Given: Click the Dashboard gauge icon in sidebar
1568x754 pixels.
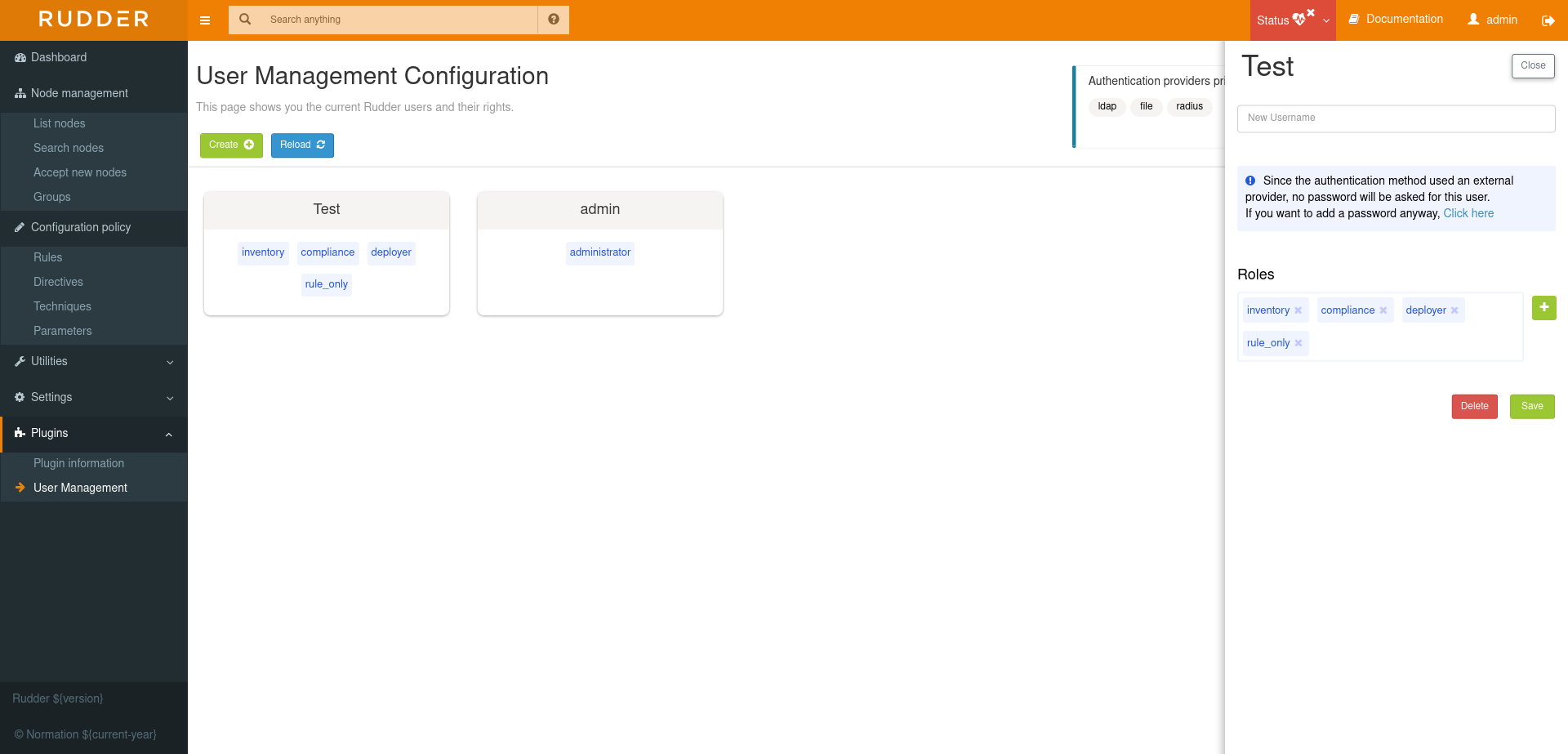Looking at the screenshot, I should [18, 57].
